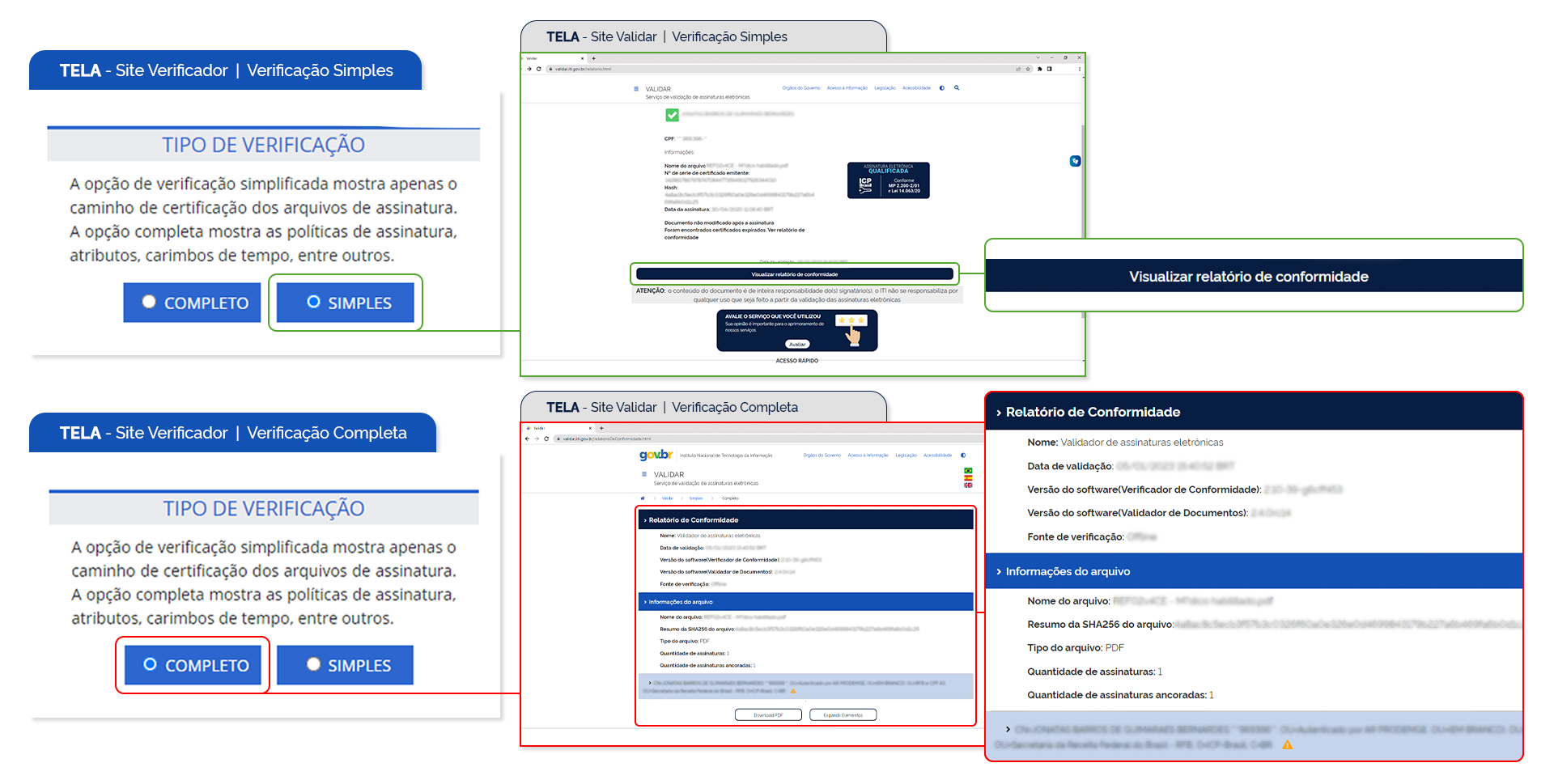
Task: Open Acesso à Informação in Simples screen
Action: click(x=847, y=88)
